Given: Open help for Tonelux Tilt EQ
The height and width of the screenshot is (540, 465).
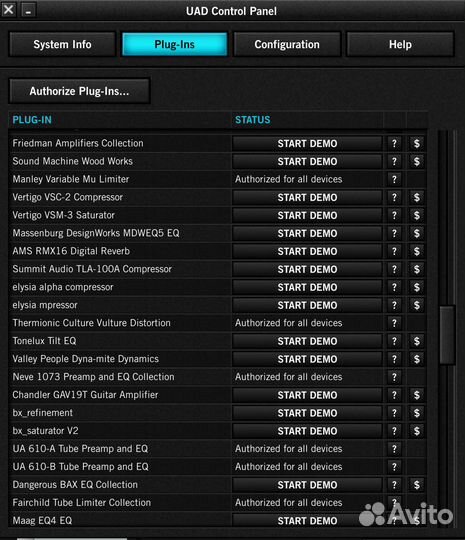Looking at the screenshot, I should click(394, 341).
